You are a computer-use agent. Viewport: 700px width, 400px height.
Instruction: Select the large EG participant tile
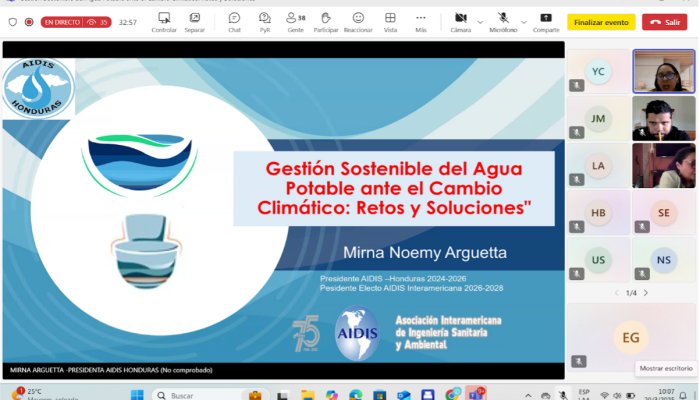631,338
